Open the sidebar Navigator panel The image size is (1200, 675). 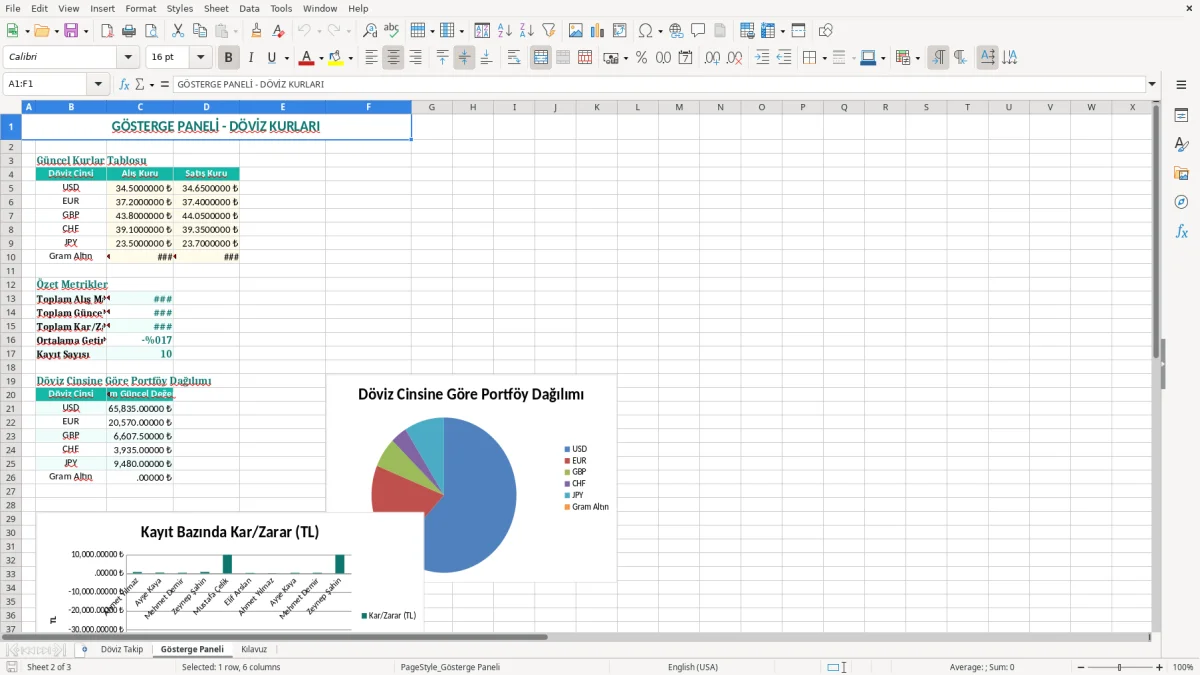1181,203
